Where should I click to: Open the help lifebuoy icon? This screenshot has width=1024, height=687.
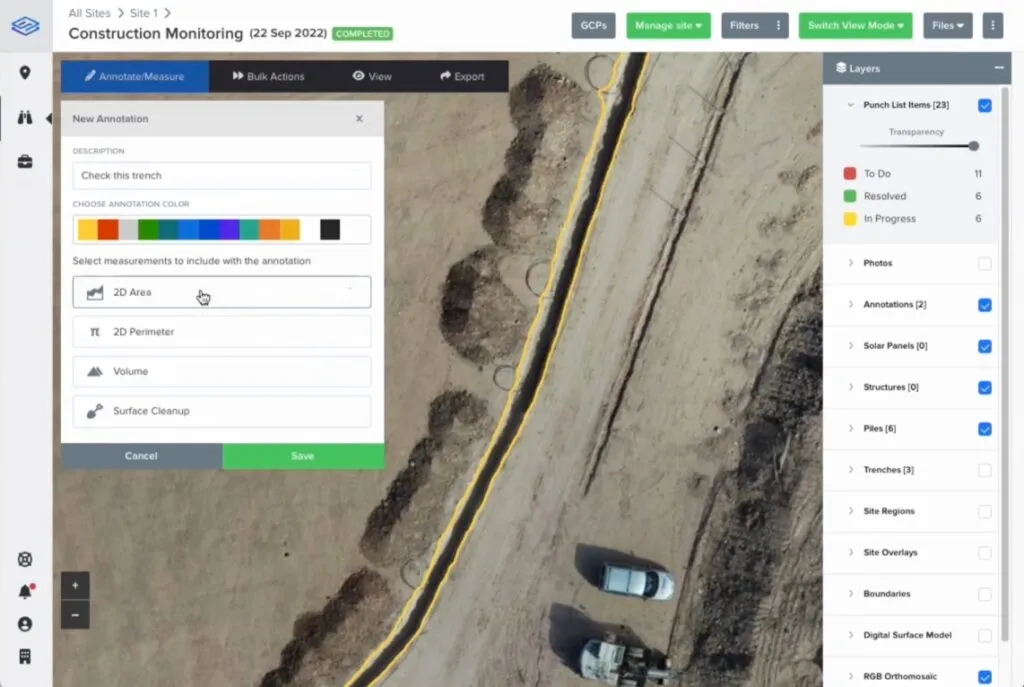25,560
